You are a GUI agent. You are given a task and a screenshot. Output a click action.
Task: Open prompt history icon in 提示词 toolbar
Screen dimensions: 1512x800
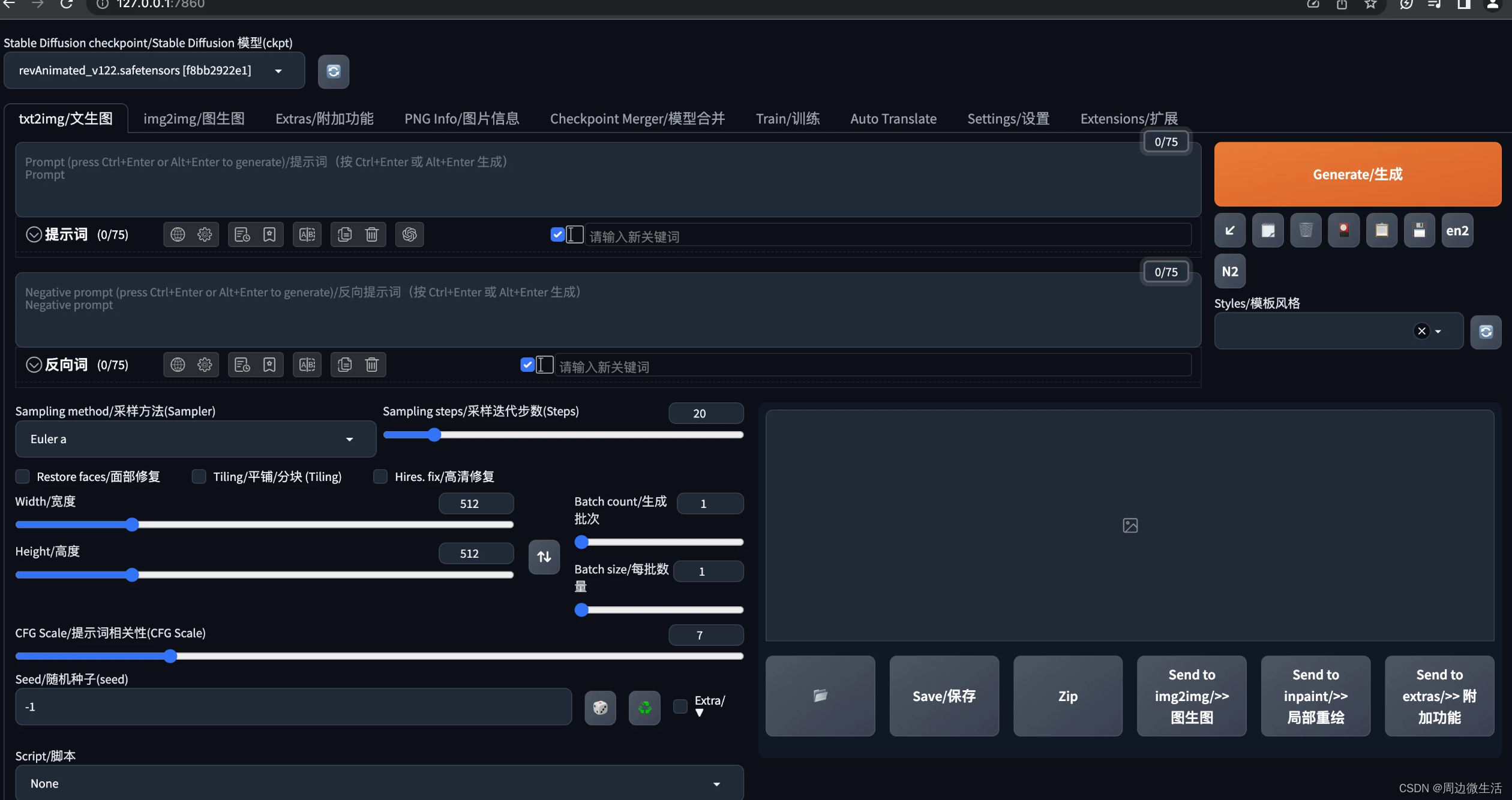(x=242, y=234)
